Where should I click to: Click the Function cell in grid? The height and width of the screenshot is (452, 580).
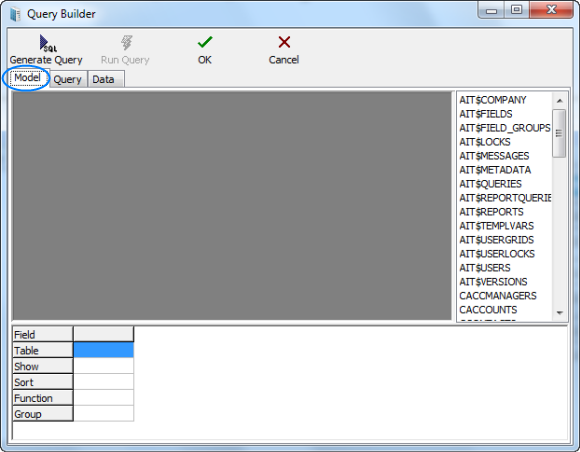tap(104, 398)
